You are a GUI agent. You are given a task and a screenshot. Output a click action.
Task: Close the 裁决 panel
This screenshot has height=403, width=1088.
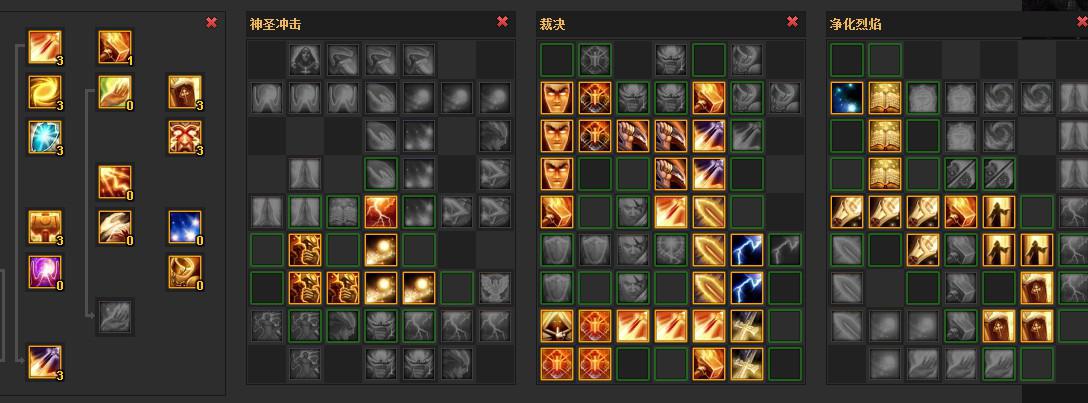792,22
